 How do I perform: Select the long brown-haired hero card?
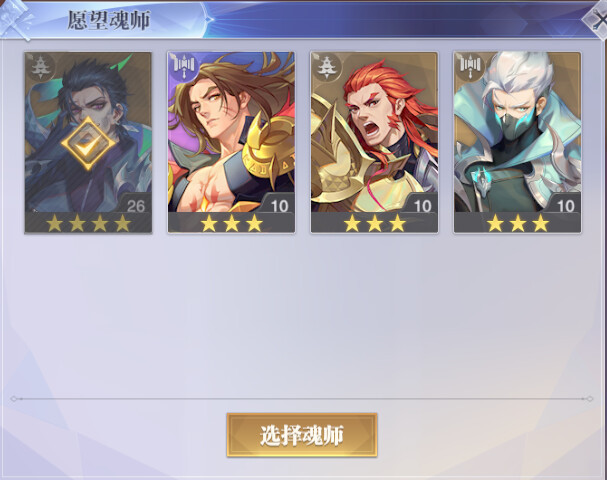pos(231,142)
